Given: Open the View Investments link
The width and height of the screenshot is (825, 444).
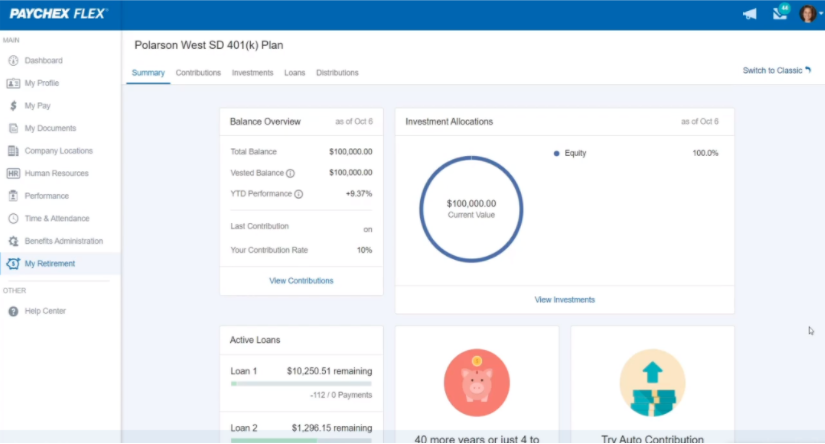Looking at the screenshot, I should 565,300.
